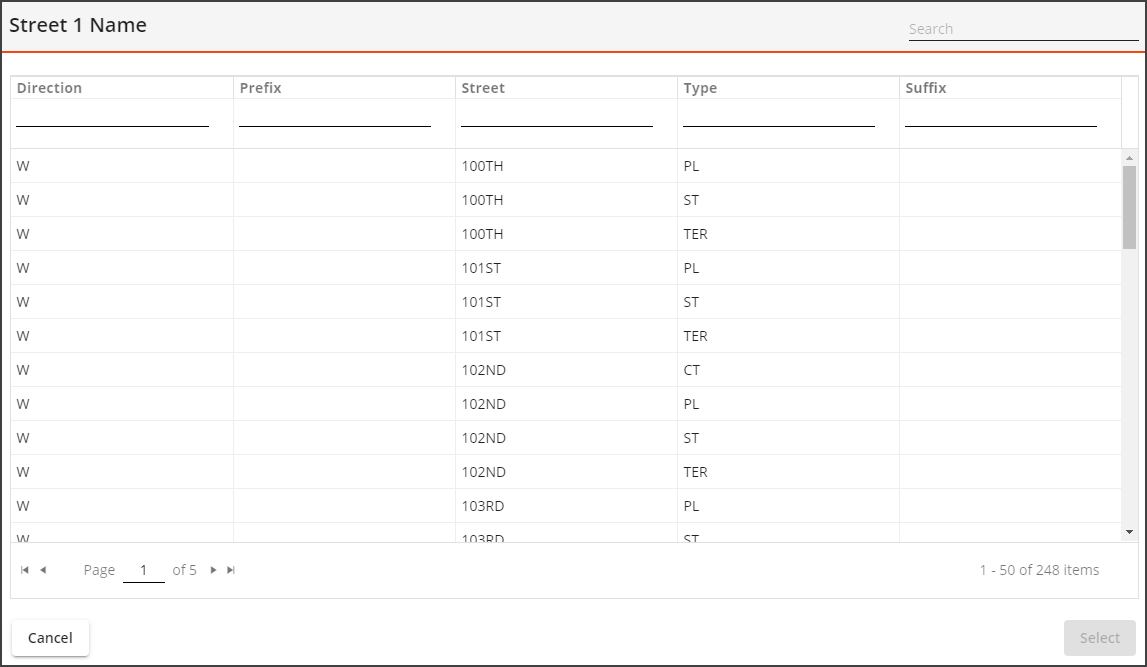Click the page number input box
Image resolution: width=1147 pixels, height=667 pixels.
coord(144,570)
